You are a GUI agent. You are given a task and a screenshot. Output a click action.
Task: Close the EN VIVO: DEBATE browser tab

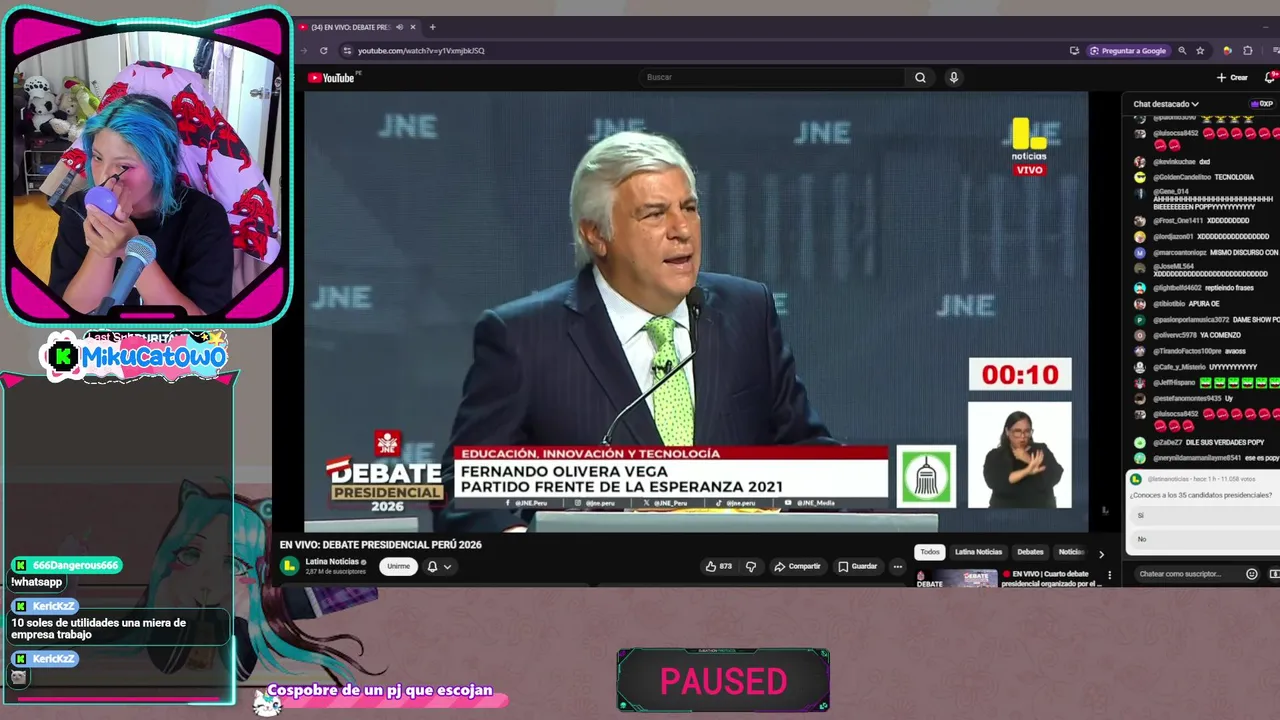tap(413, 27)
